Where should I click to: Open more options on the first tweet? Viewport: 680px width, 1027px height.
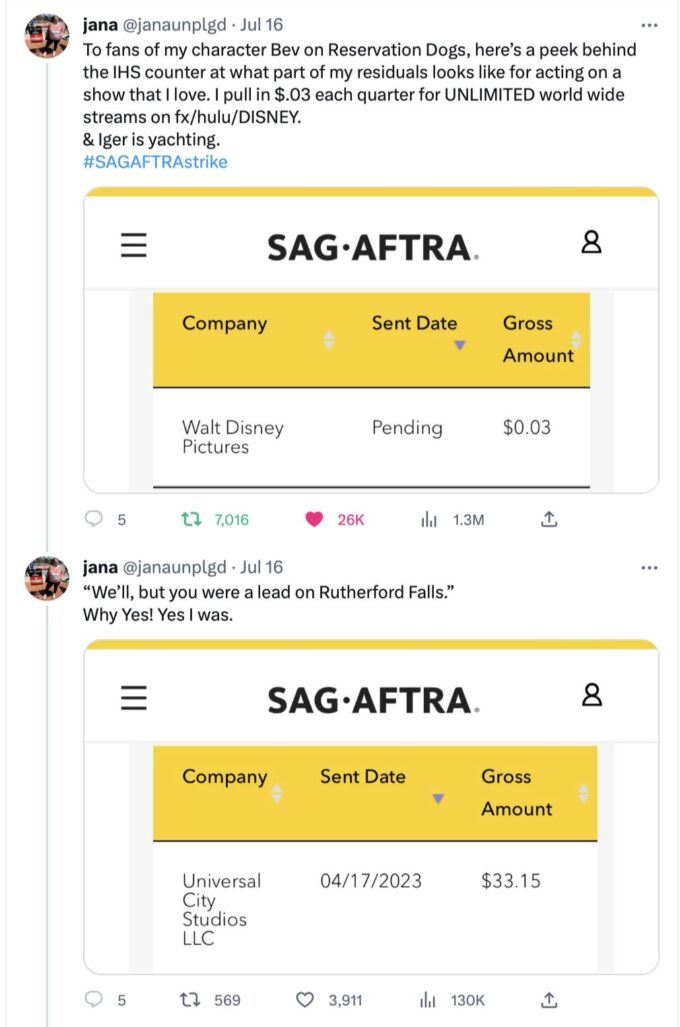tap(649, 26)
